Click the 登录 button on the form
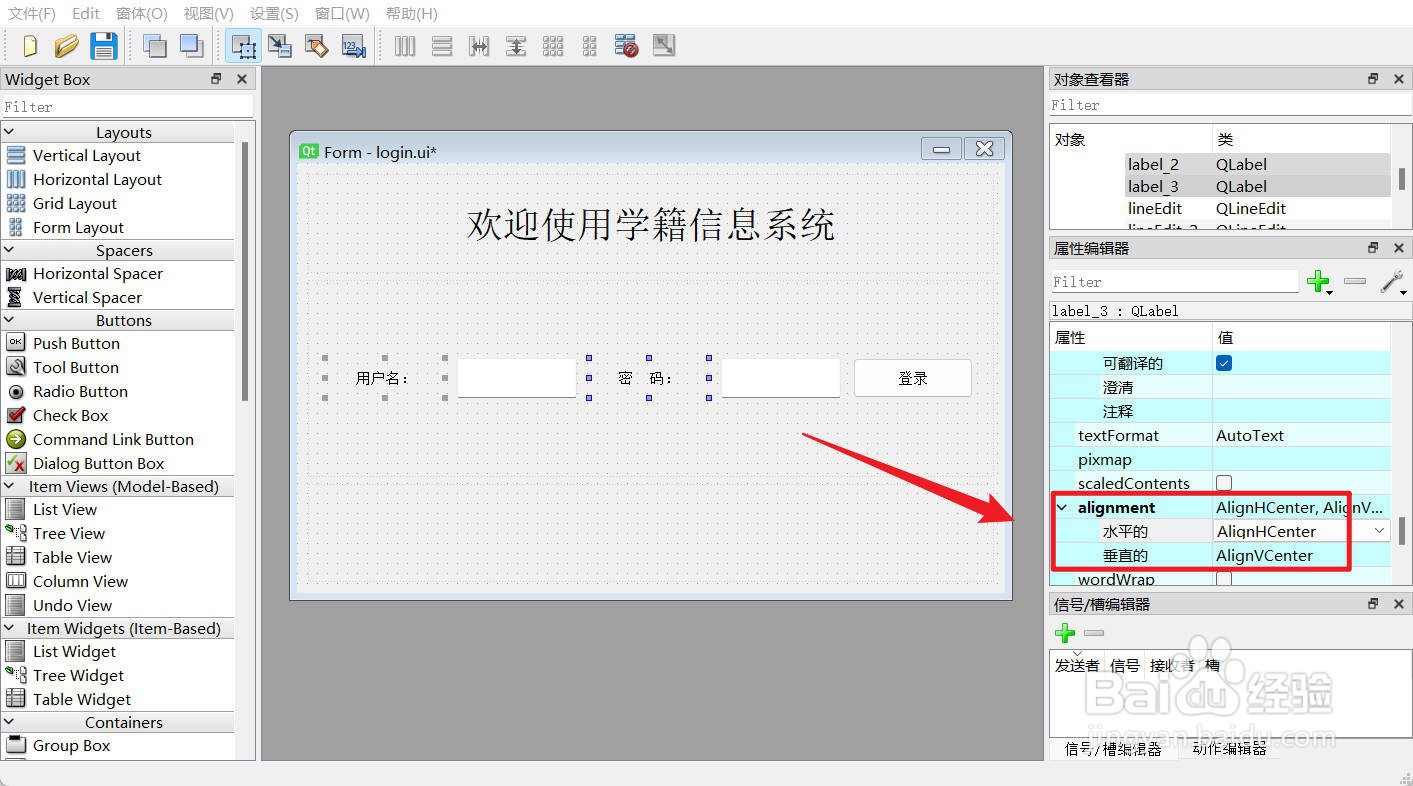Screen dimensions: 1413x786 point(911,377)
